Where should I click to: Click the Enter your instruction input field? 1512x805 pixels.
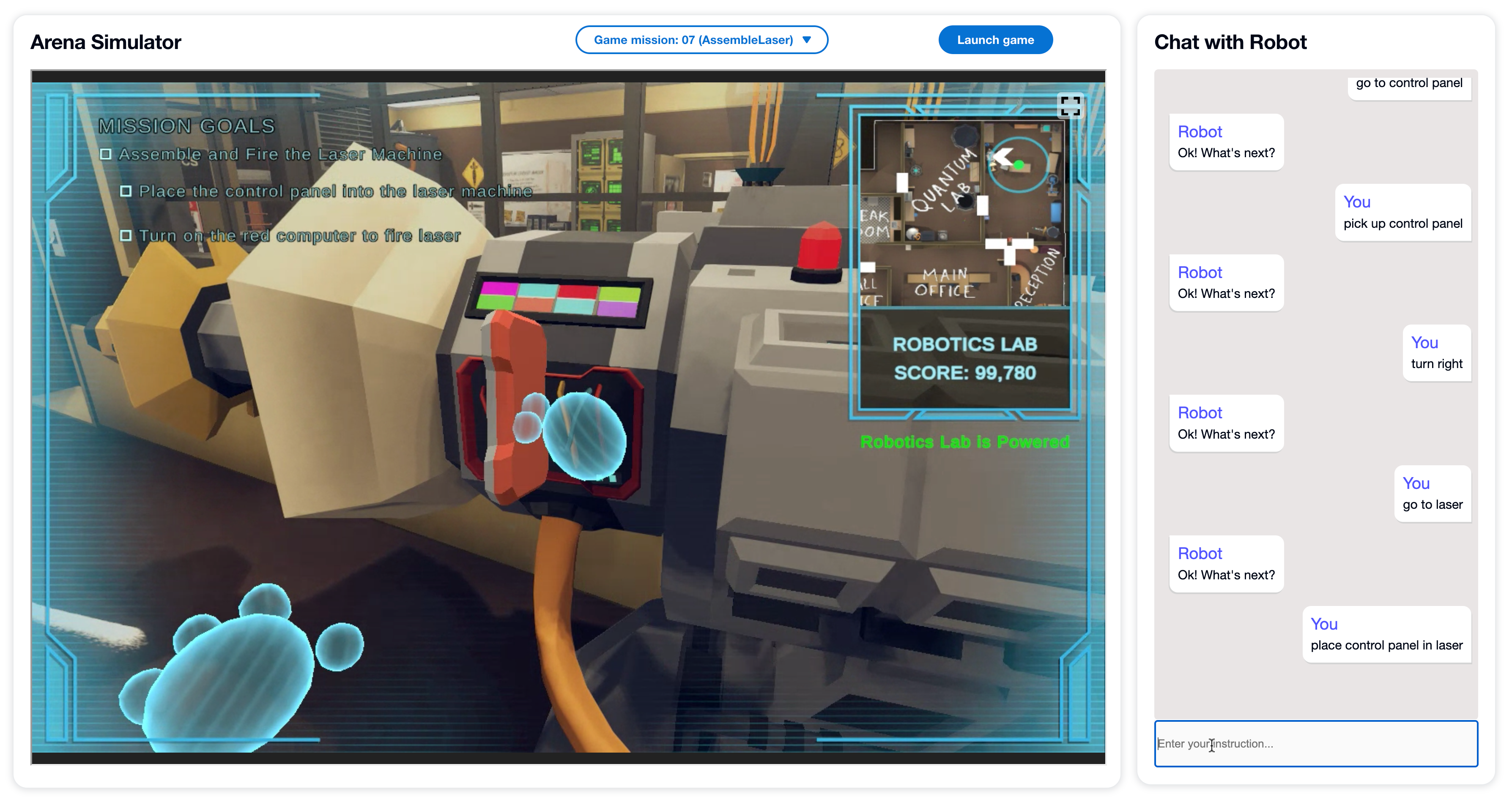1316,744
